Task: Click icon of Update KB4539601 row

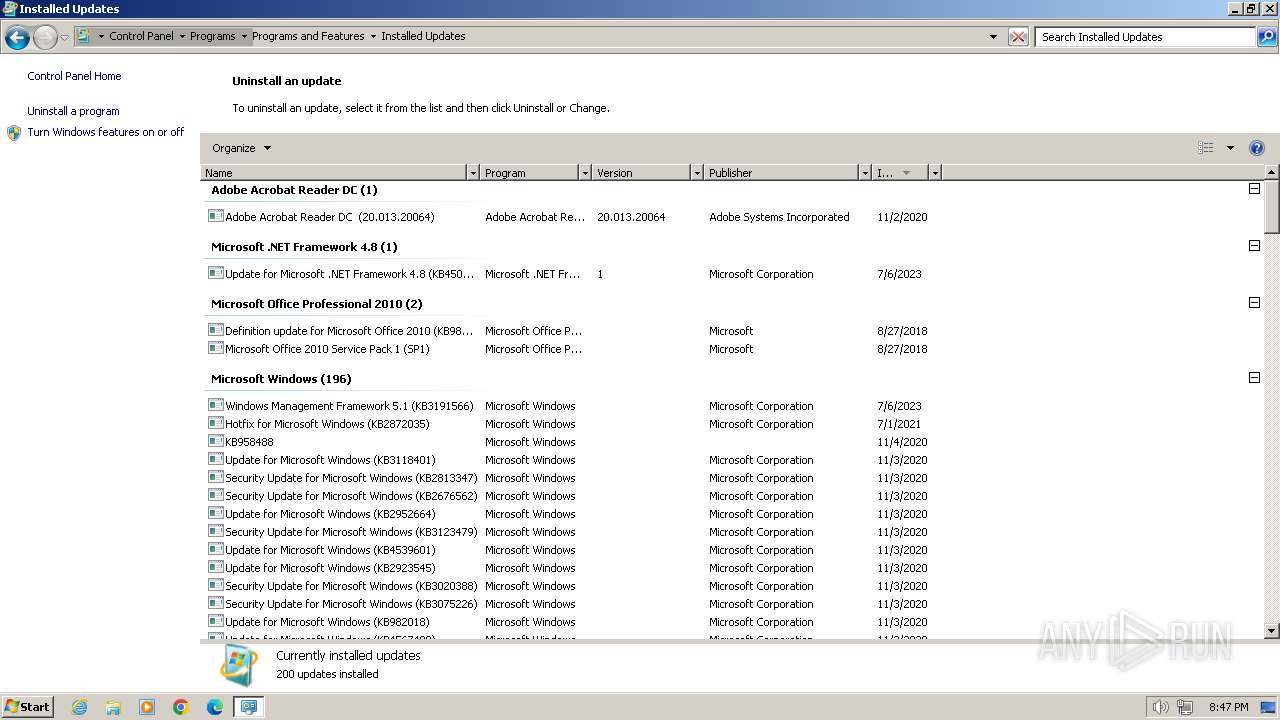Action: pyautogui.click(x=215, y=550)
